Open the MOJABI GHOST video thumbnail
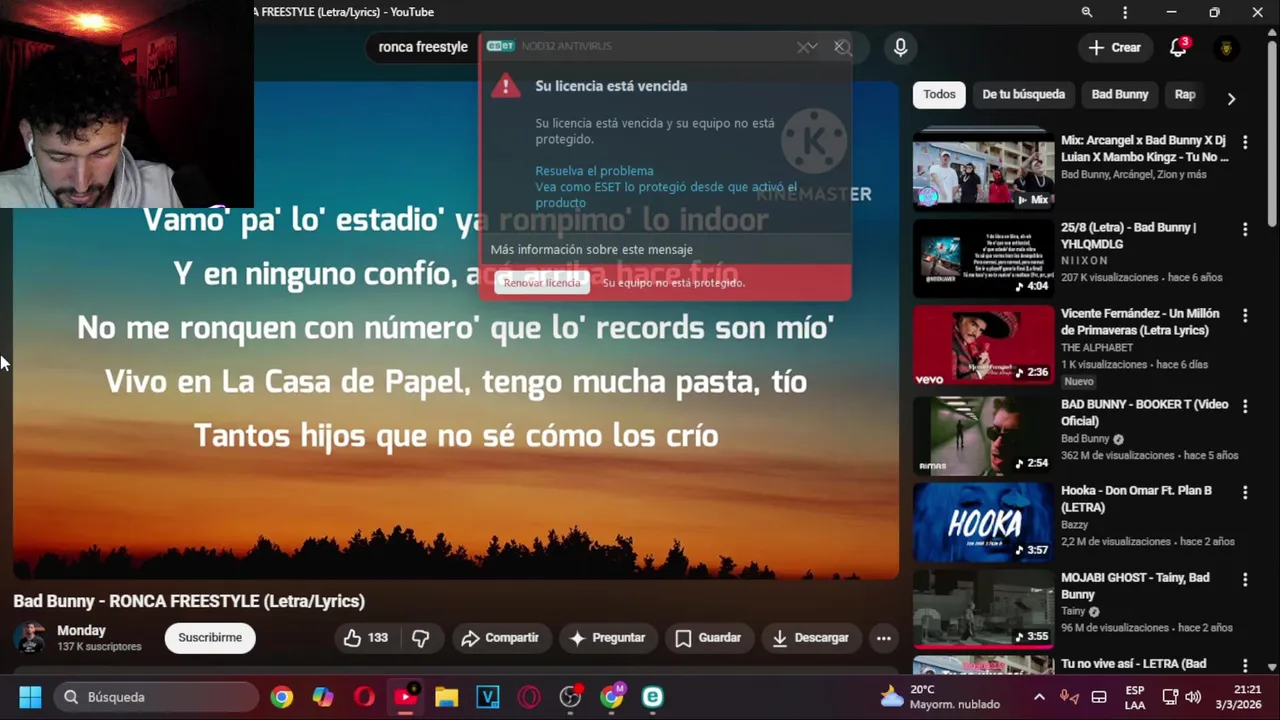This screenshot has width=1280, height=720. [983, 609]
